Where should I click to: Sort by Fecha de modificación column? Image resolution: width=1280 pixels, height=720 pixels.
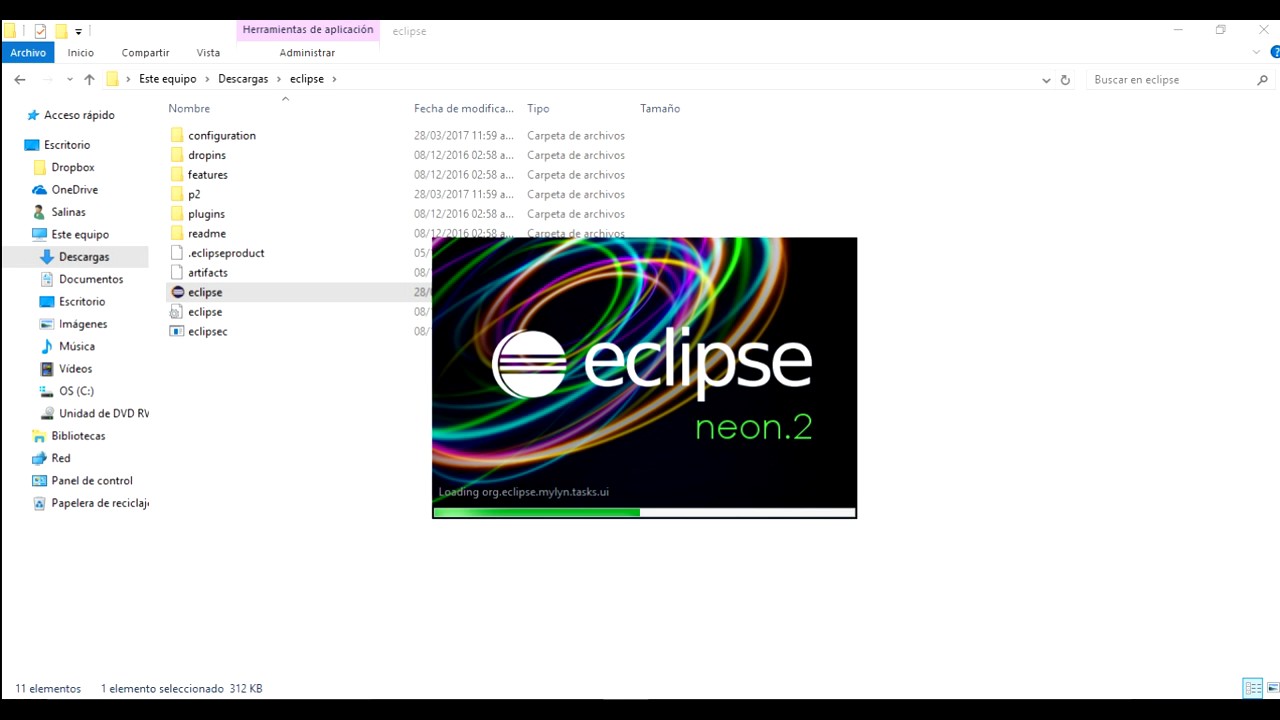click(464, 108)
